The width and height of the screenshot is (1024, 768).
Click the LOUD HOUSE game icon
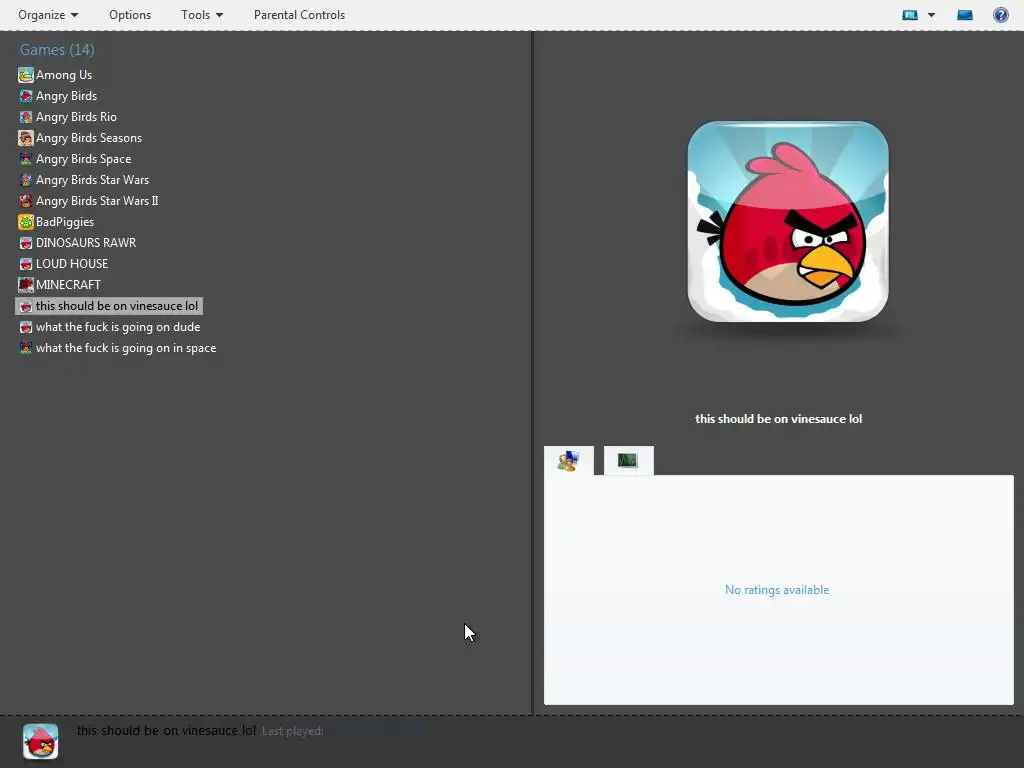coord(25,264)
